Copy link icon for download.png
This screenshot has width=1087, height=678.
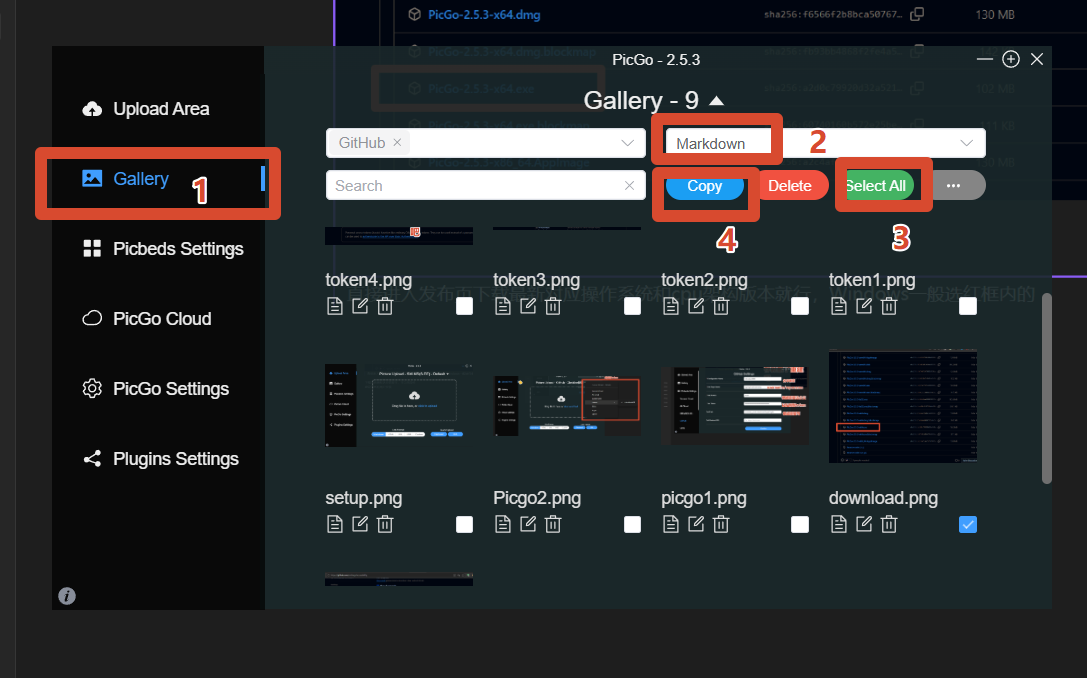click(839, 524)
